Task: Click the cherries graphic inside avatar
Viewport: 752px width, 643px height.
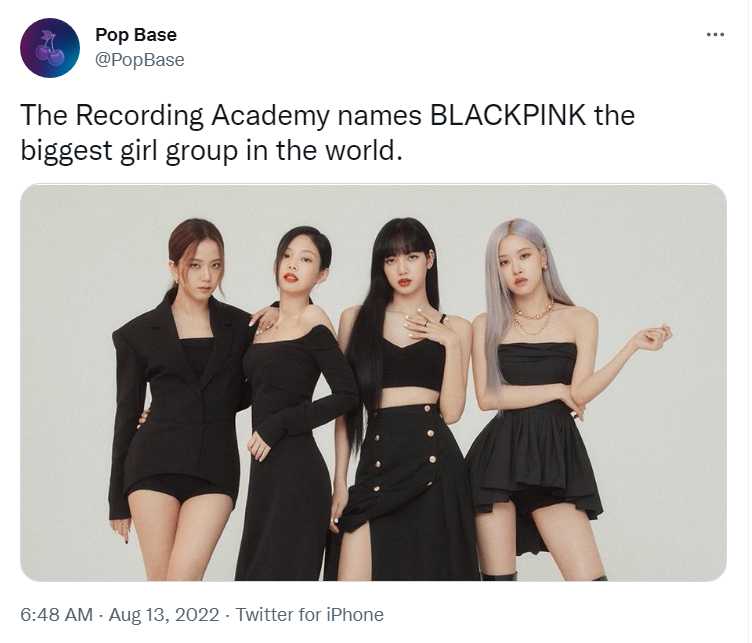Action: tap(49, 48)
